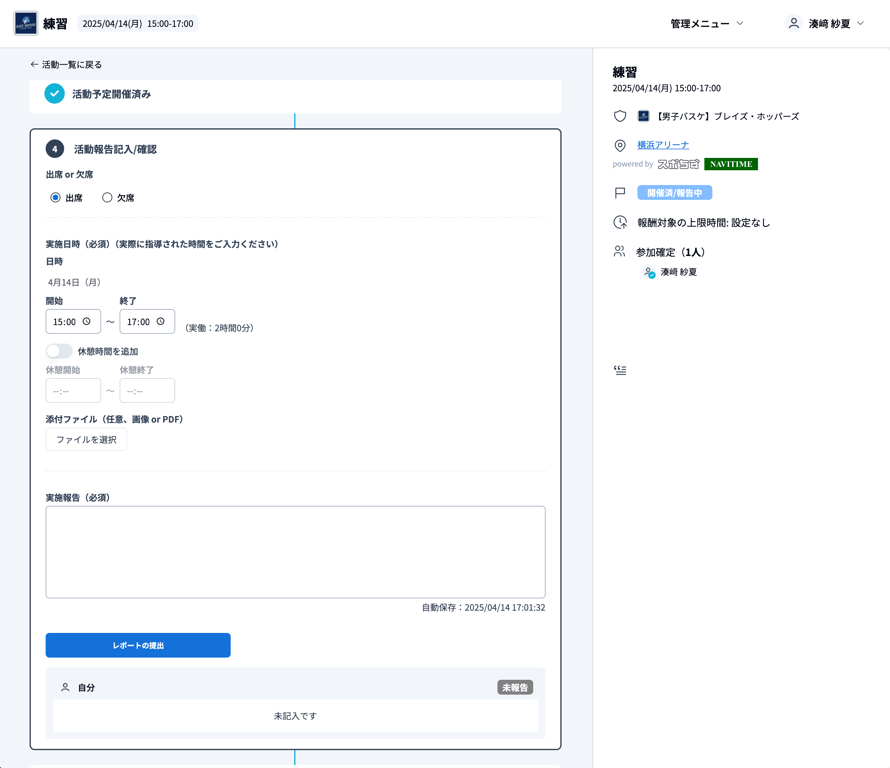Click the team logo in the header

coord(26,23)
